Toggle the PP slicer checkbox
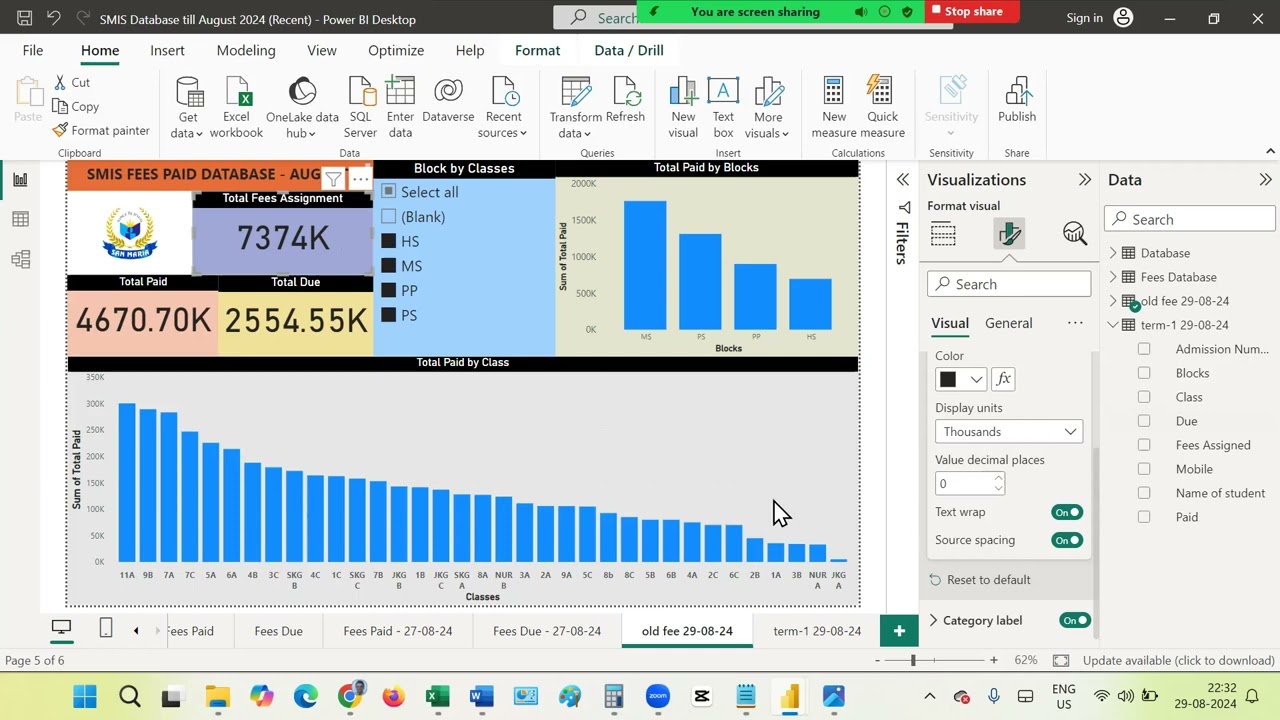This screenshot has width=1280, height=720. pos(389,290)
